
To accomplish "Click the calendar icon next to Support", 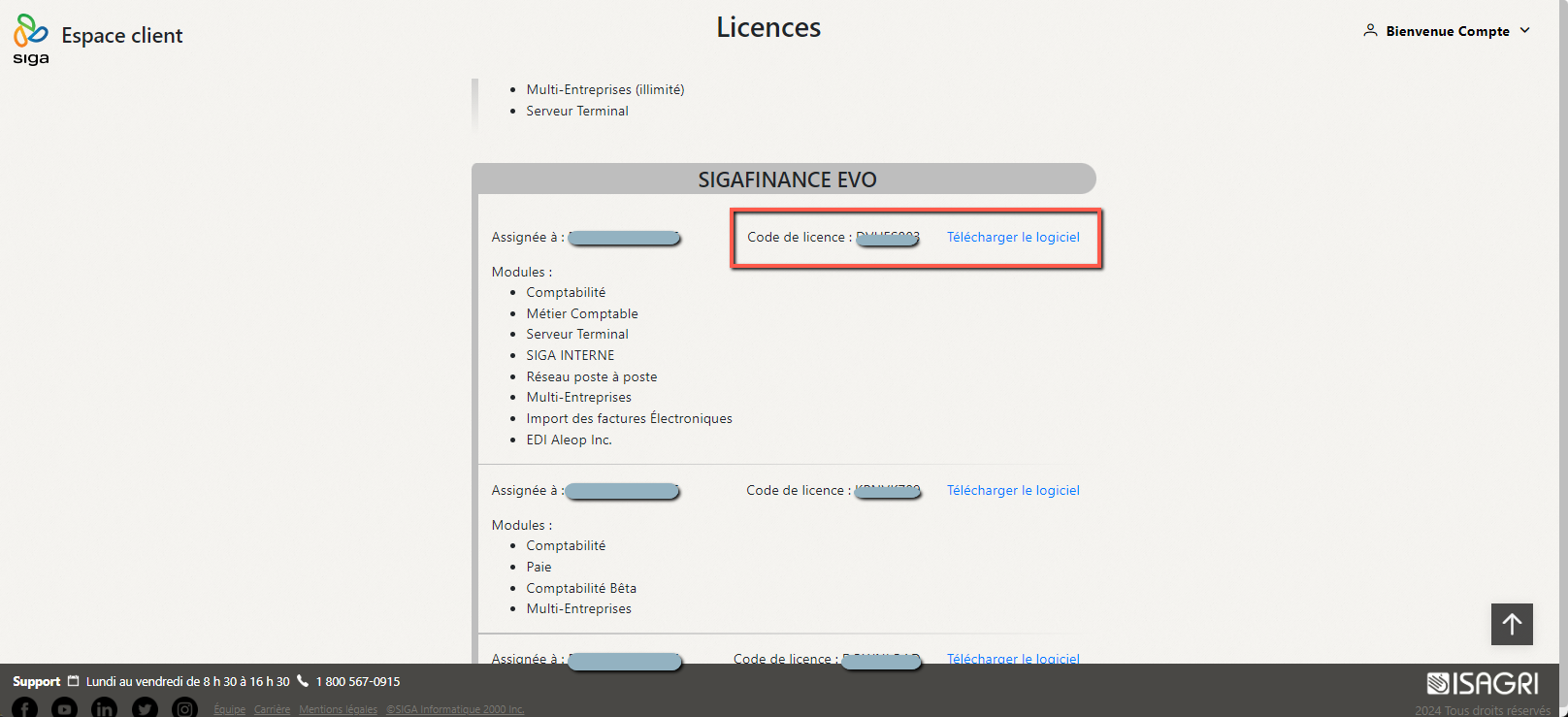I will [x=73, y=681].
